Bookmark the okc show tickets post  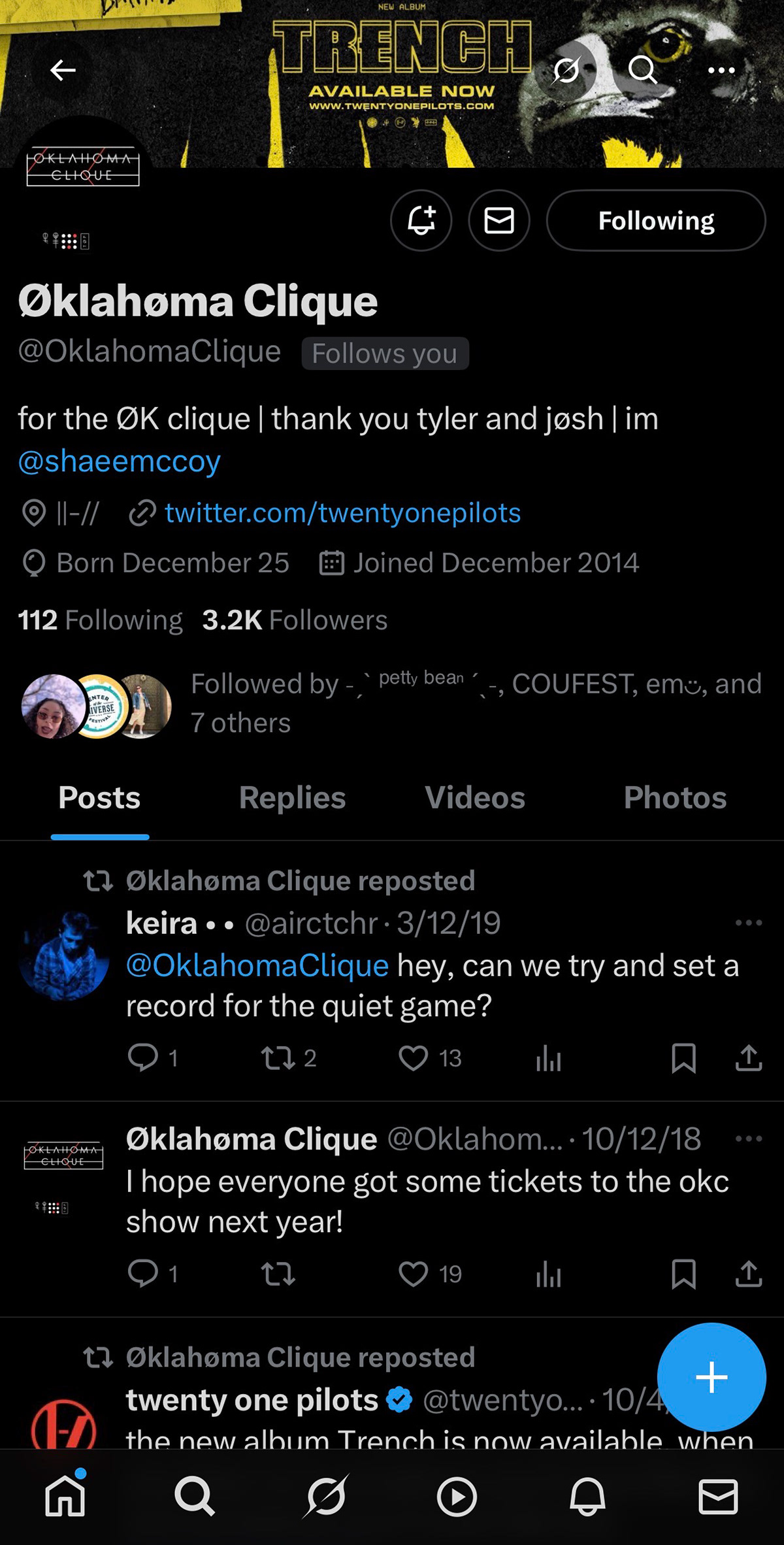(683, 1274)
